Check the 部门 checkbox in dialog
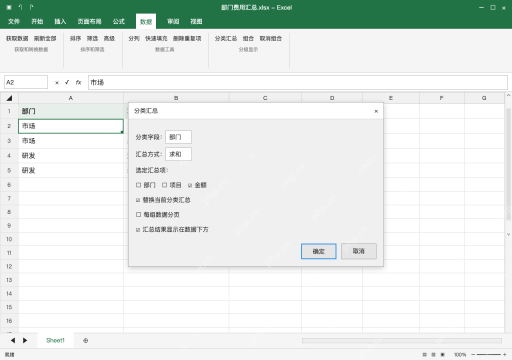512x360 pixels. (x=138, y=185)
